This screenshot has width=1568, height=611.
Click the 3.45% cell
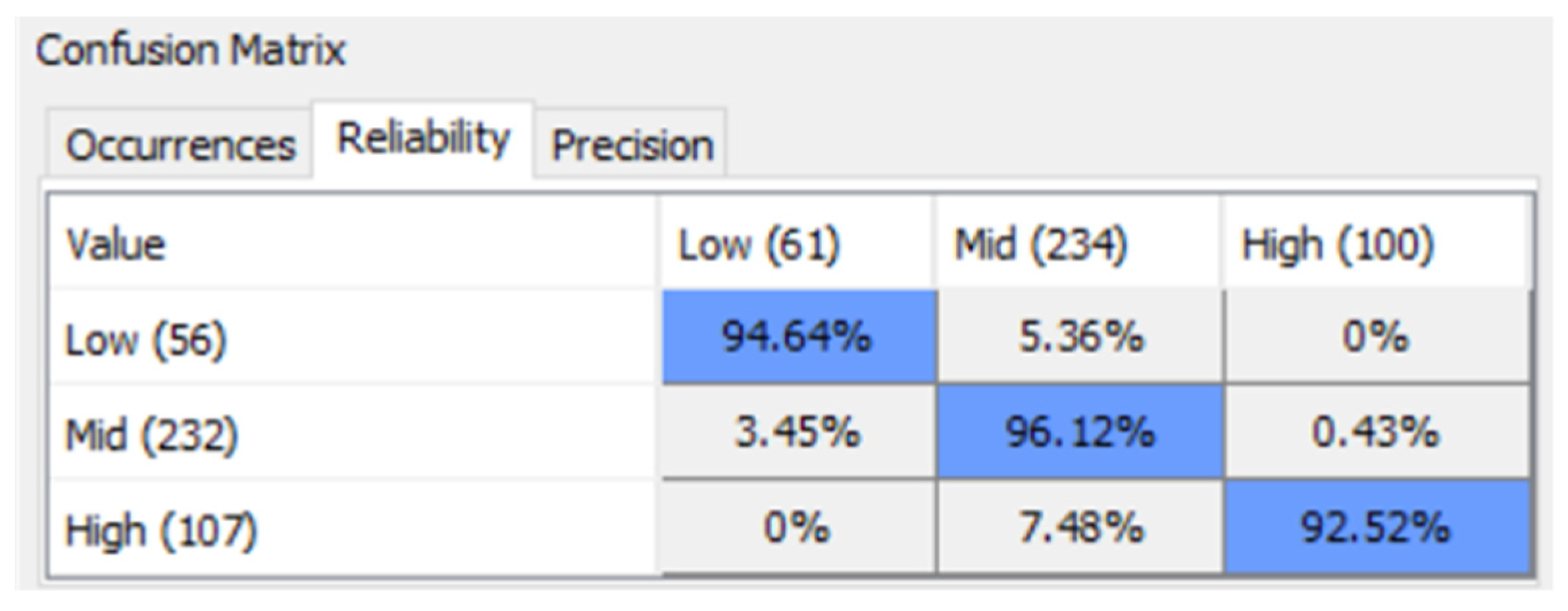(x=797, y=432)
